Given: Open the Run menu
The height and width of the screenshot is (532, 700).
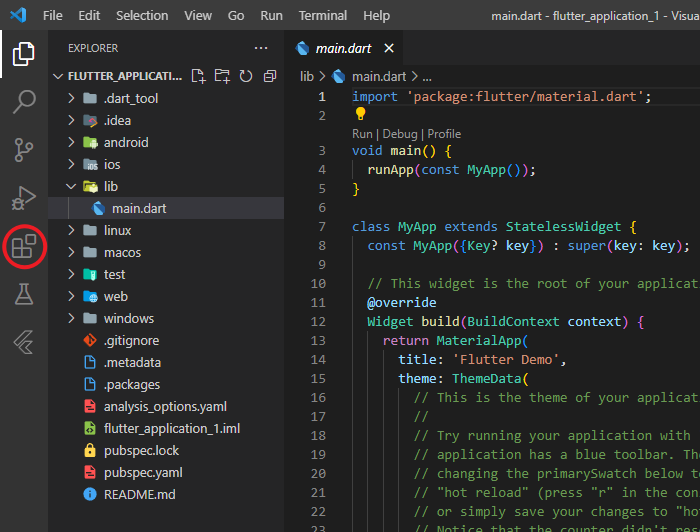Looking at the screenshot, I should pyautogui.click(x=271, y=16).
